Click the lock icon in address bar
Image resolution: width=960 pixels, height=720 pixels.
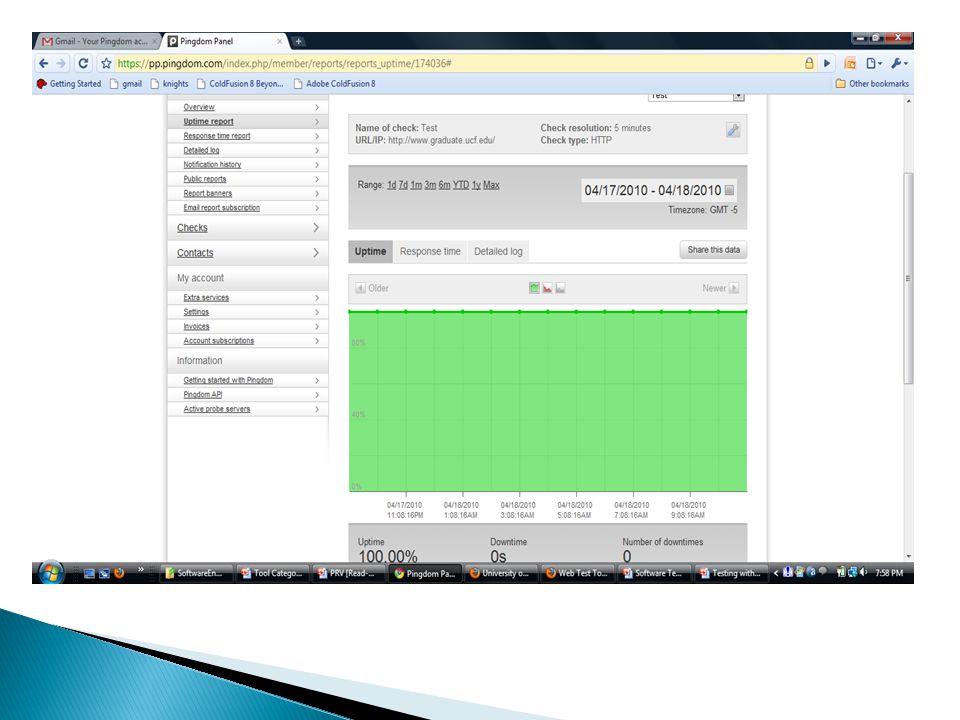(x=809, y=63)
